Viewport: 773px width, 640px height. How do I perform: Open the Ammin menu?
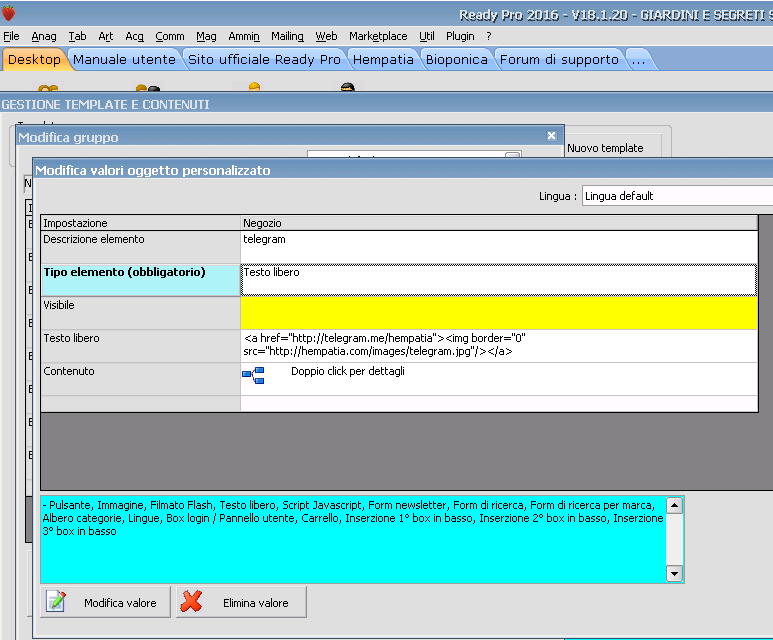tap(244, 36)
